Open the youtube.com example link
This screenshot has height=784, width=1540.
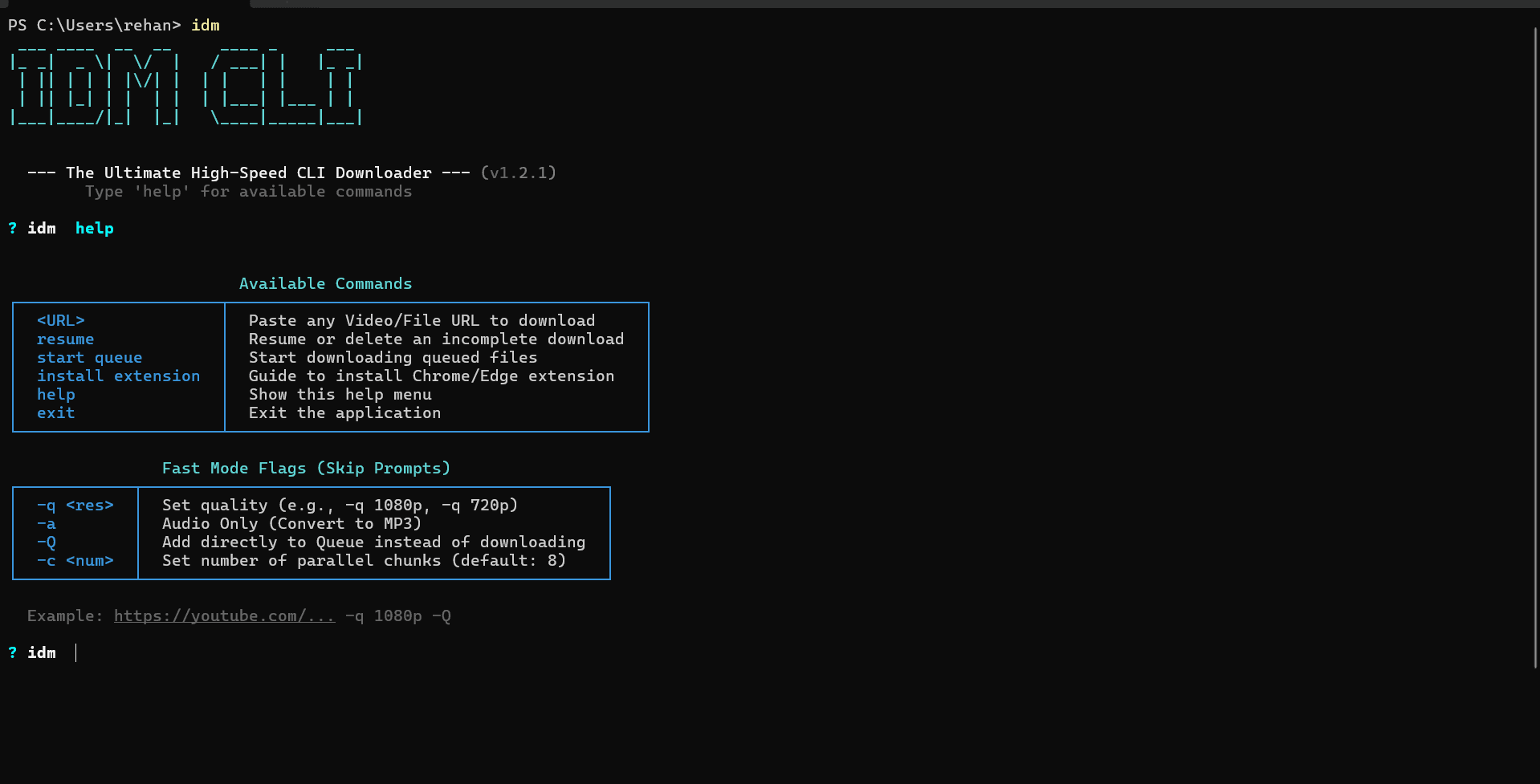click(x=224, y=615)
